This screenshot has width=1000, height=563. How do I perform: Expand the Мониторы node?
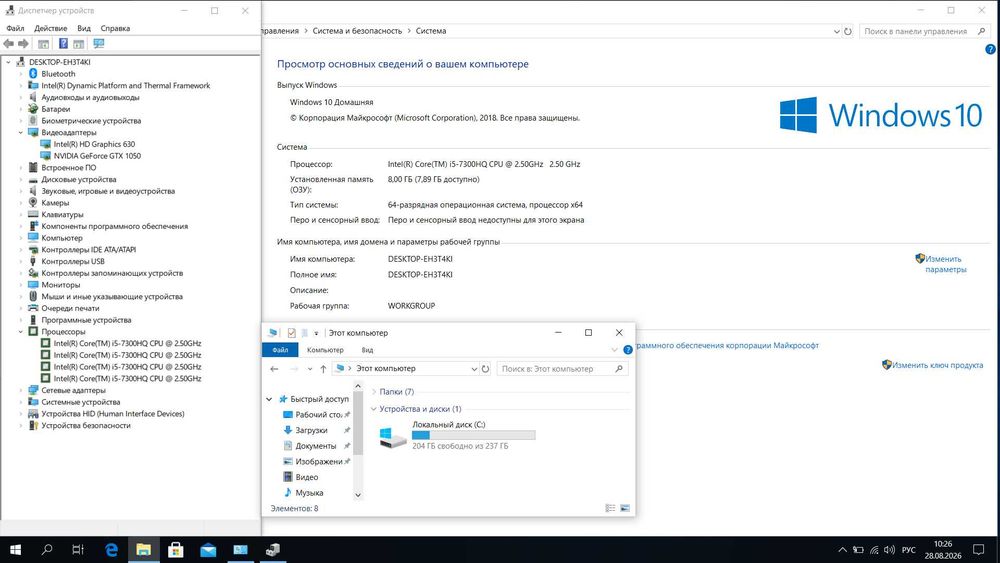(20, 285)
